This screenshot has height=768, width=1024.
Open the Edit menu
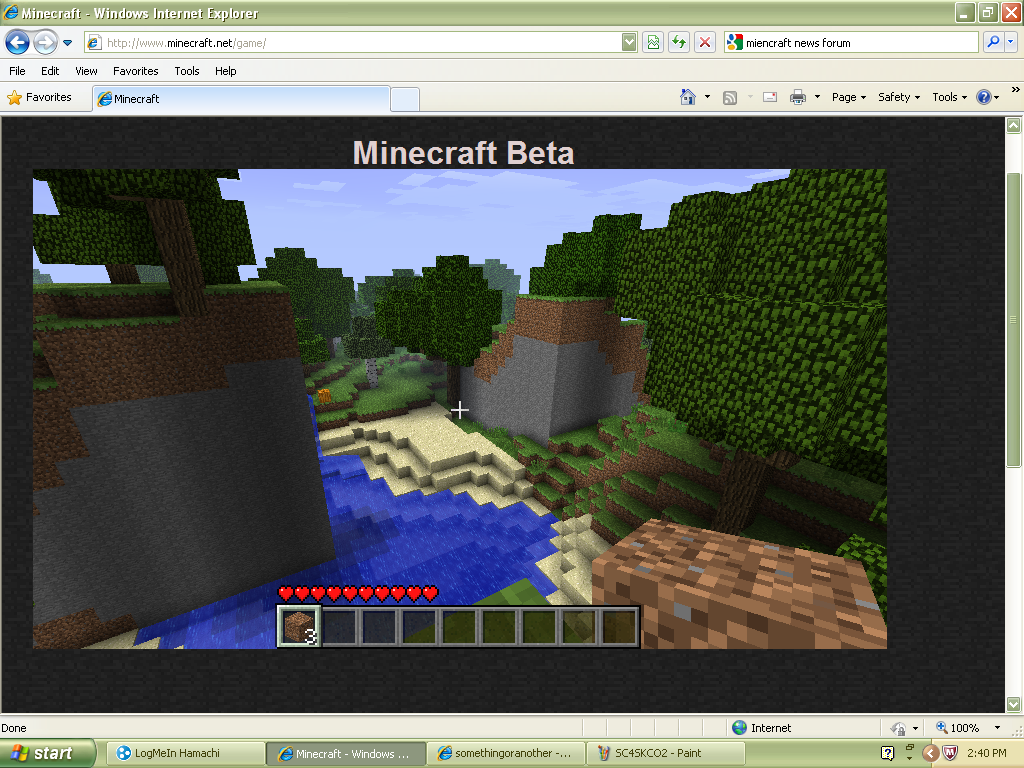coord(50,71)
